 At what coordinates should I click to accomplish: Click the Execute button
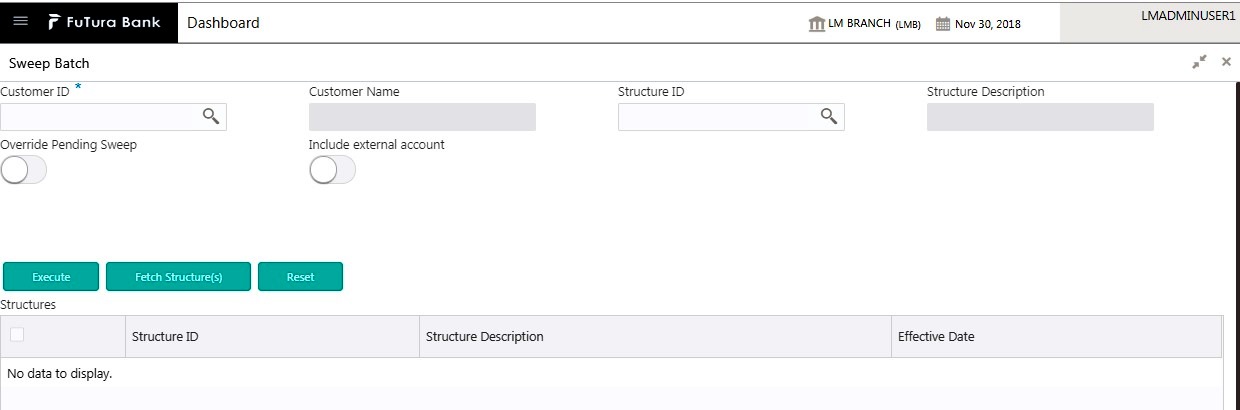[x=51, y=277]
